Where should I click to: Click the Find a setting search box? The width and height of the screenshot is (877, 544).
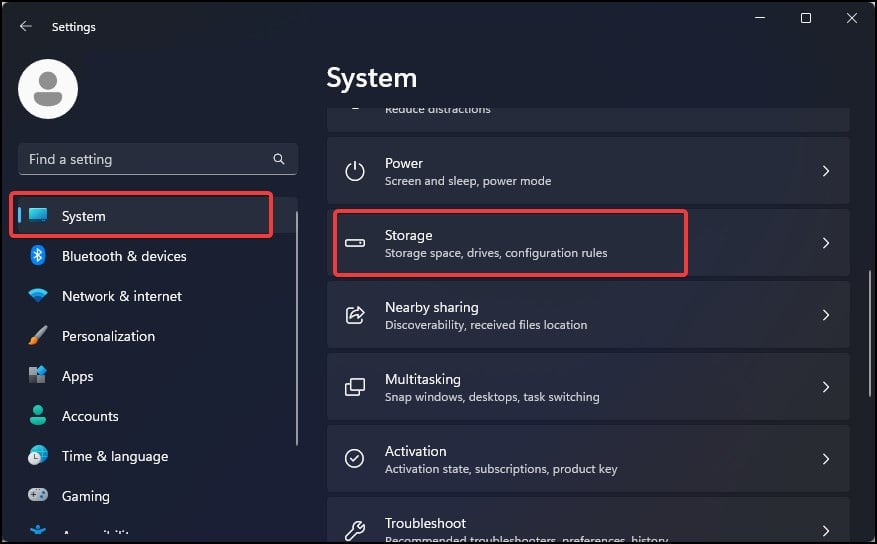(x=158, y=159)
